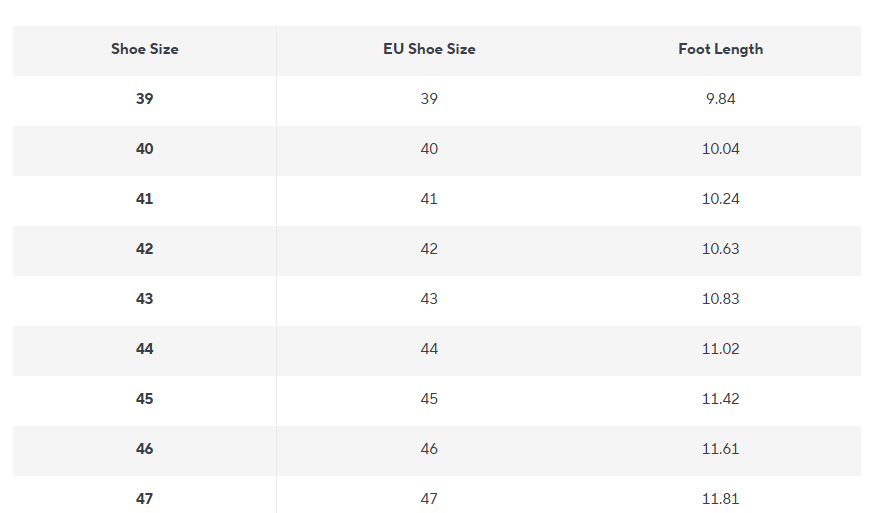
Task: Select EU Shoe Size 46 cell
Action: click(429, 449)
